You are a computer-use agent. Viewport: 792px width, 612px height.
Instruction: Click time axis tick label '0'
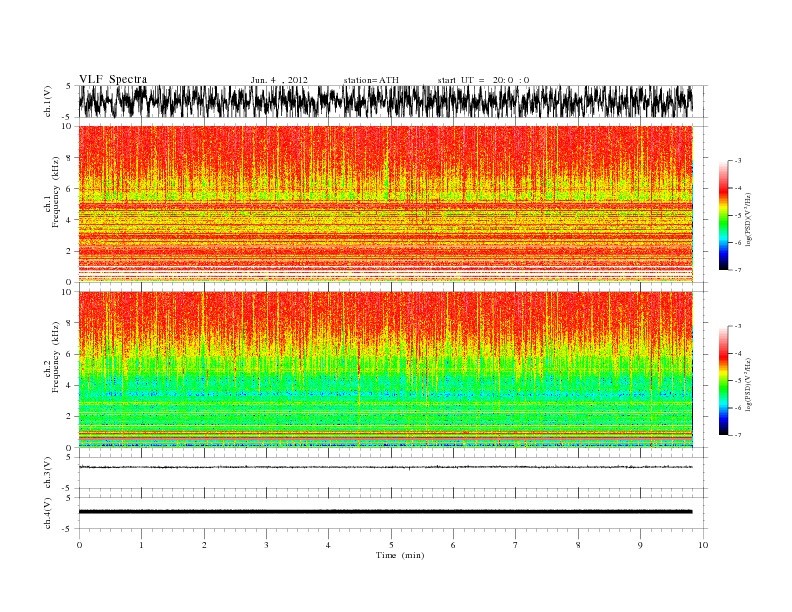[x=79, y=545]
